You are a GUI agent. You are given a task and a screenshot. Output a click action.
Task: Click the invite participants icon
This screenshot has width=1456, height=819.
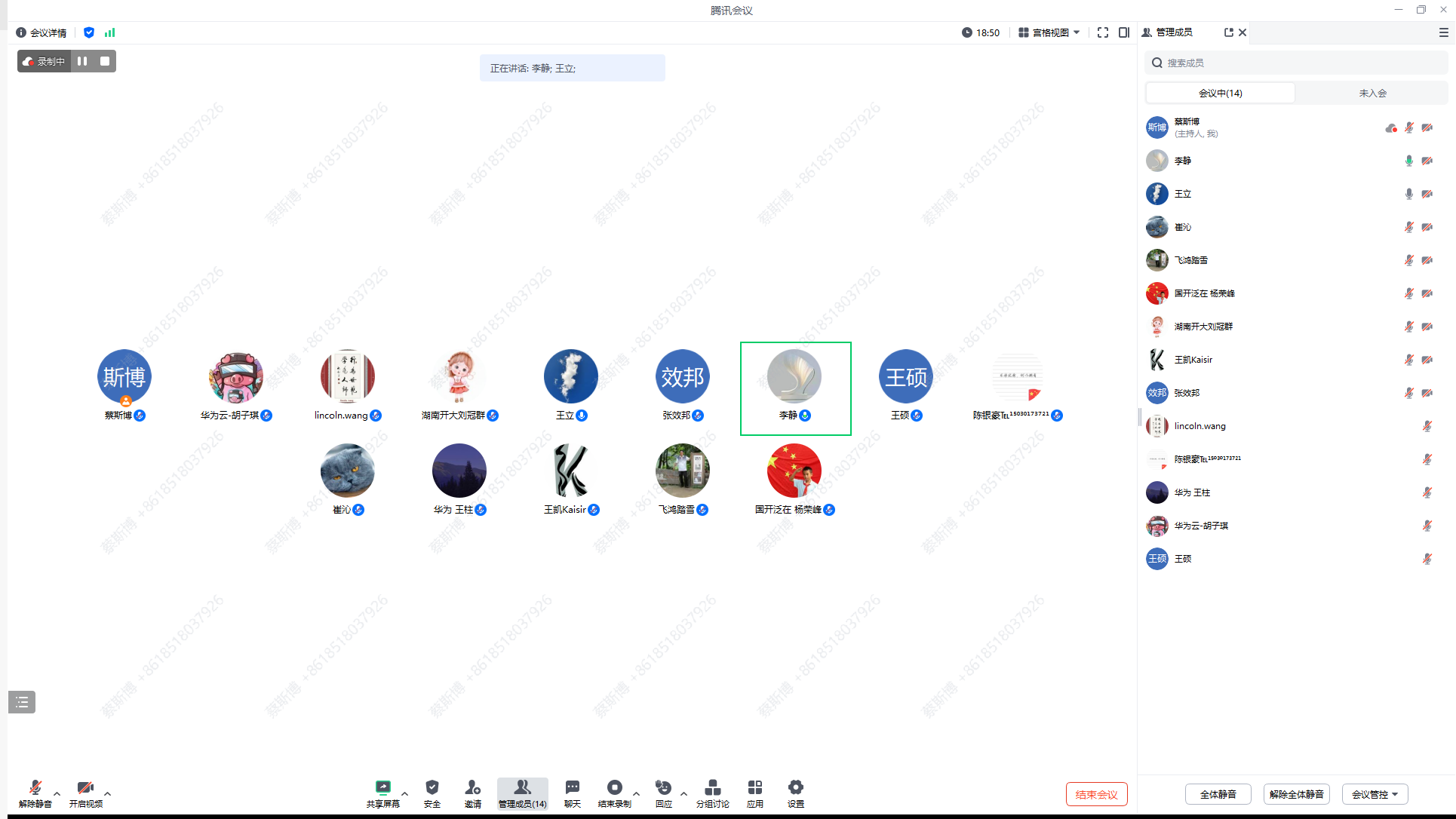pyautogui.click(x=472, y=788)
